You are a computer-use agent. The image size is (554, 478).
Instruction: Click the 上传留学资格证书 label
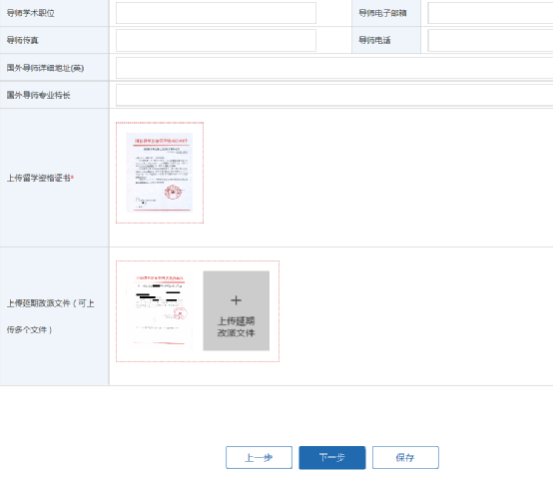click(40, 178)
